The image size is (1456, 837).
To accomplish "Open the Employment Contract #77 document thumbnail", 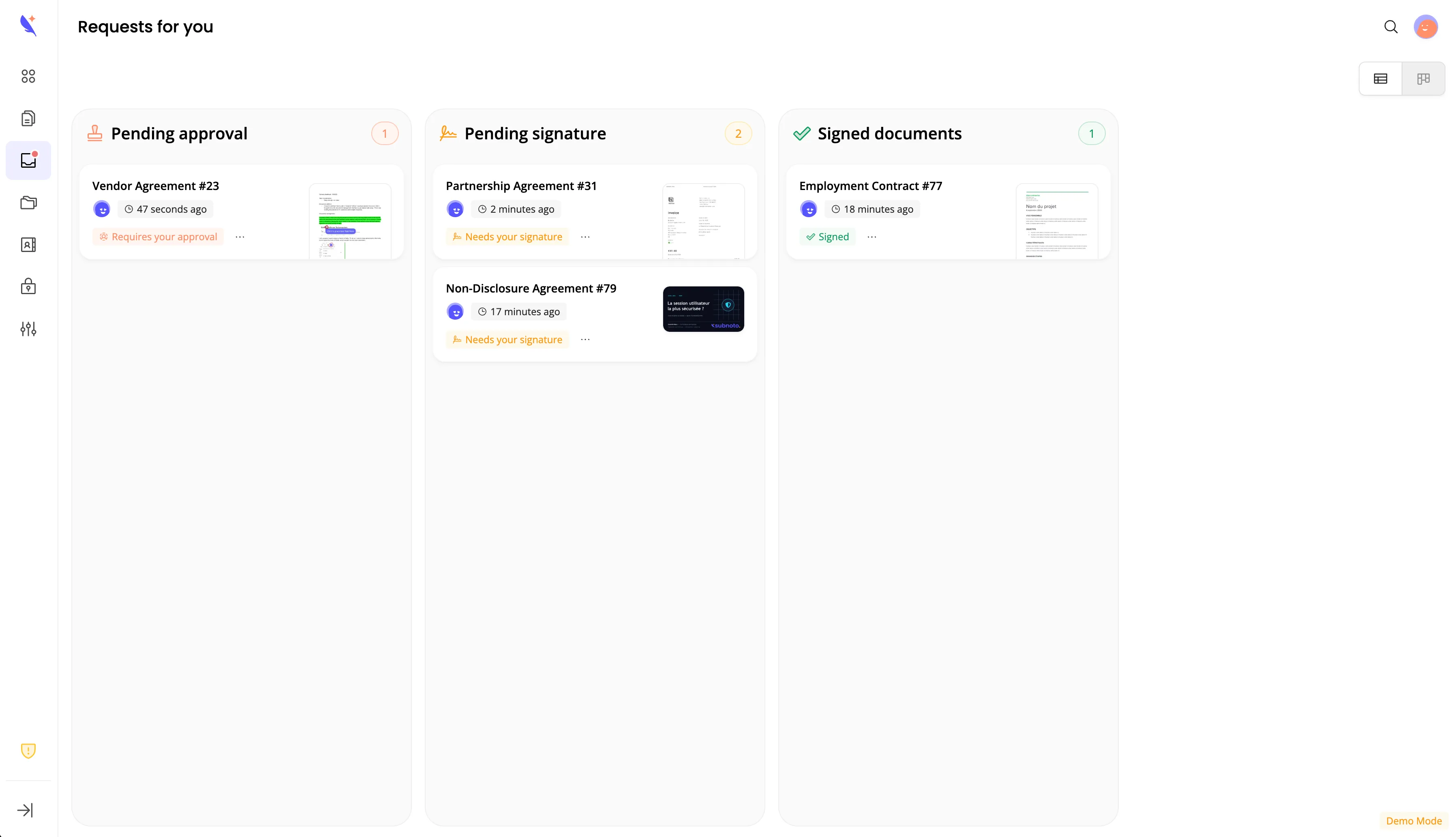I will (x=1056, y=221).
